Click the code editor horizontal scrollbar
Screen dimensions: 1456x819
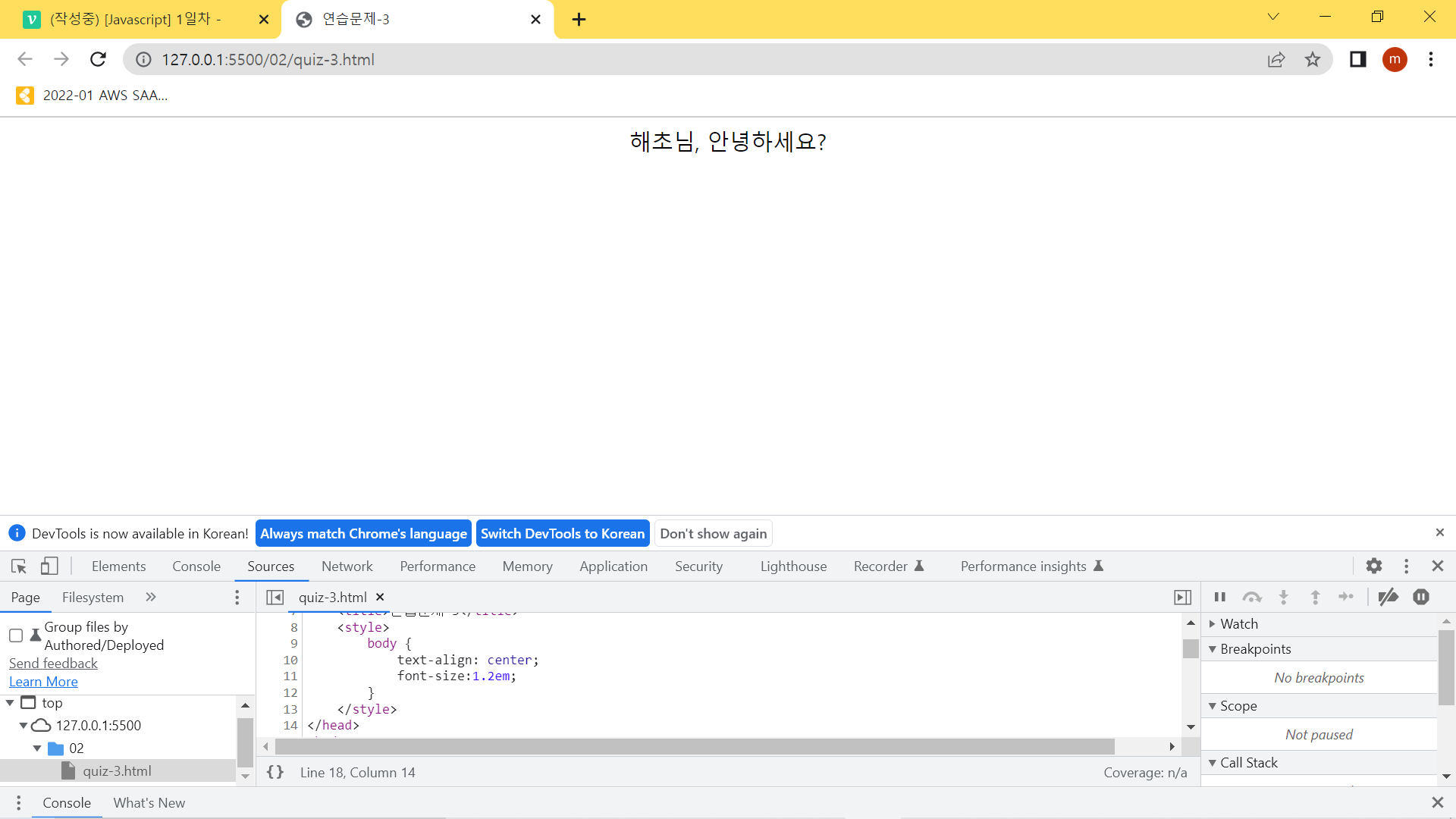point(694,747)
